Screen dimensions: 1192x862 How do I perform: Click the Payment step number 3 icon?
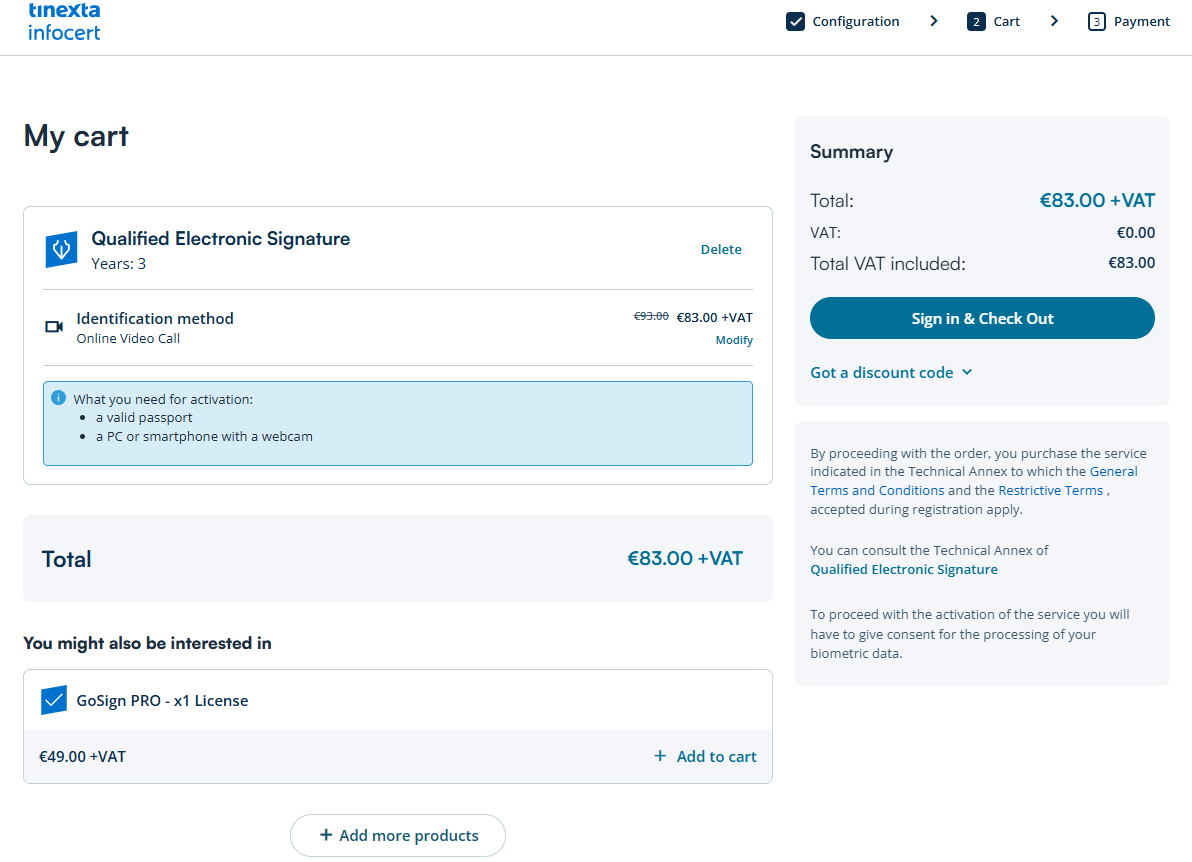pyautogui.click(x=1097, y=21)
